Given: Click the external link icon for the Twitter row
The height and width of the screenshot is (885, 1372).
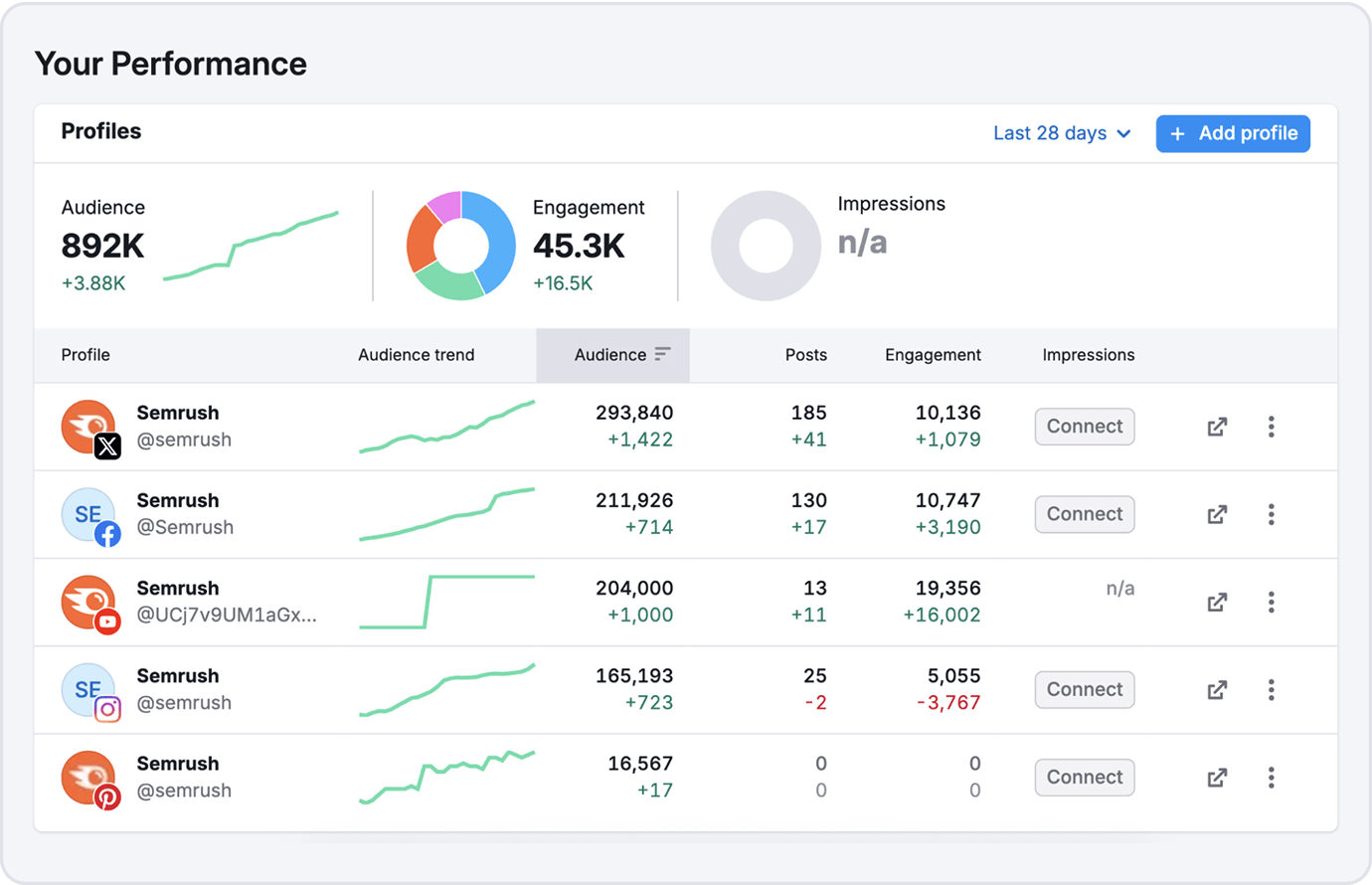Looking at the screenshot, I should click(x=1216, y=427).
